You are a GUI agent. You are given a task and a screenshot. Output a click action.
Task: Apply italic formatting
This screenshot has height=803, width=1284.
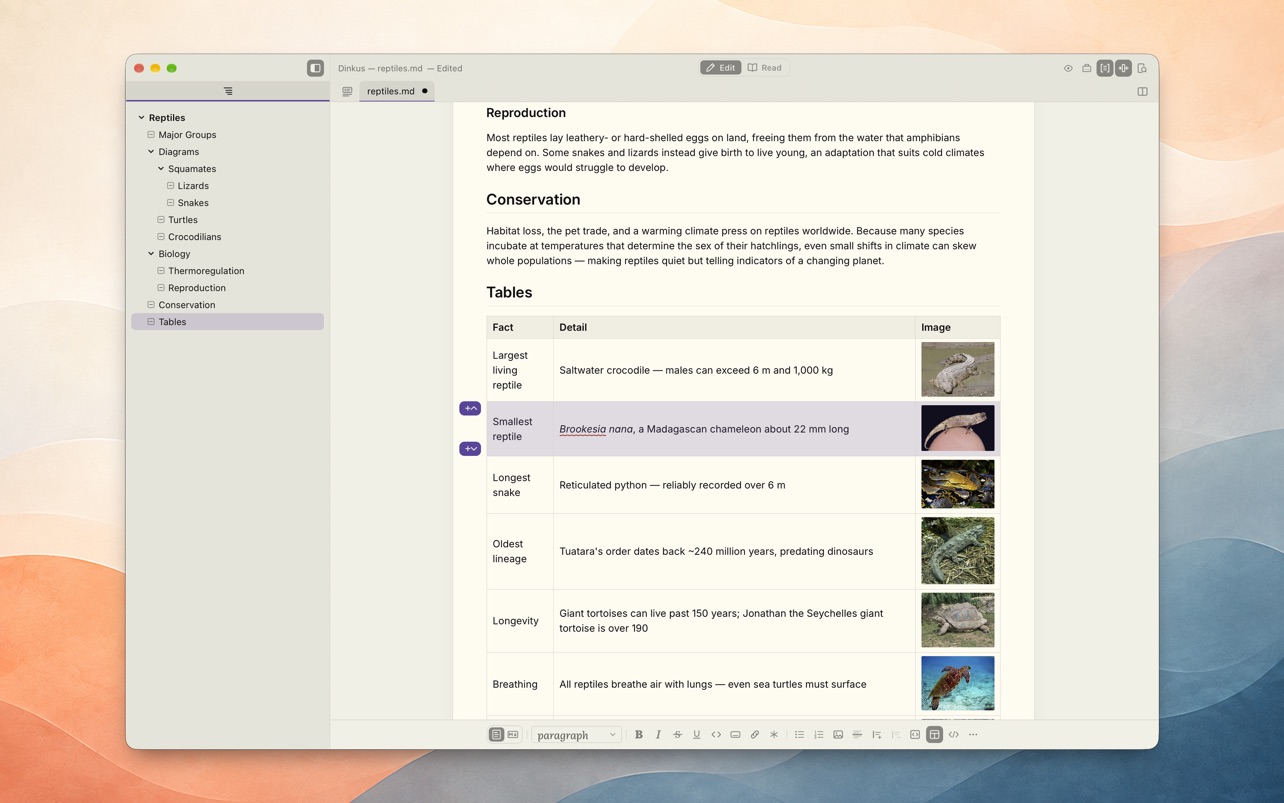[x=658, y=735]
